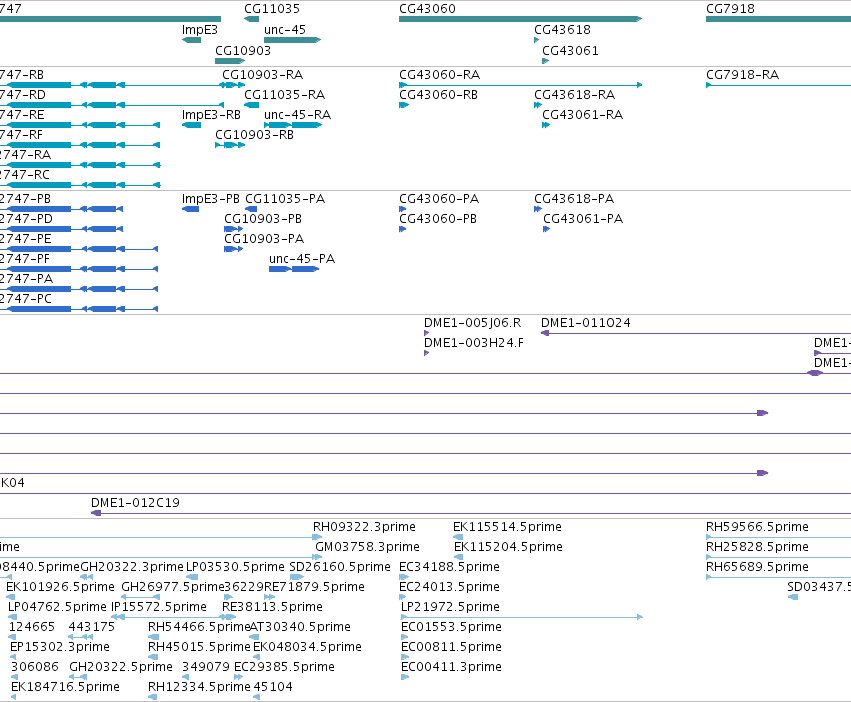This screenshot has height=702, width=851.
Task: Open the RH45015.5prime EST label
Action: click(199, 647)
